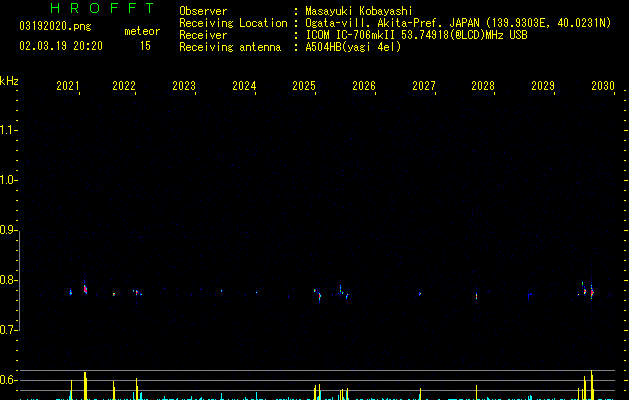Click the 0.6 kHz axis label
The height and width of the screenshot is (400, 629).
(x=9, y=380)
